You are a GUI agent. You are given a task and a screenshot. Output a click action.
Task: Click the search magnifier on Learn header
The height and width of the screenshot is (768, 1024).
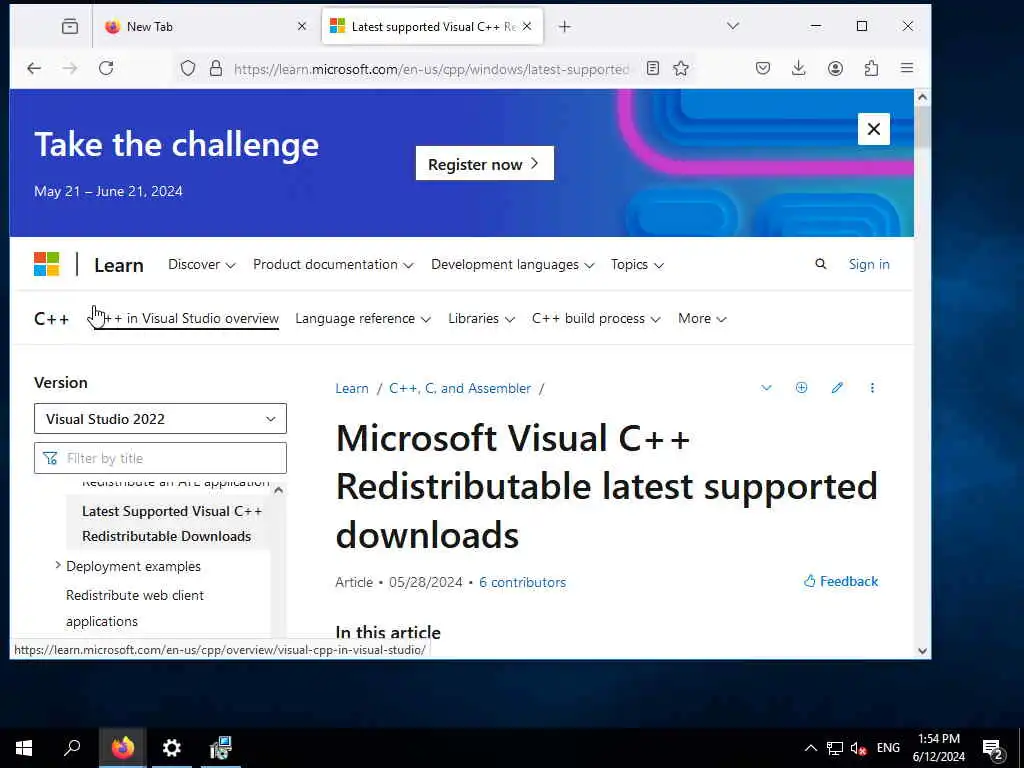821,264
